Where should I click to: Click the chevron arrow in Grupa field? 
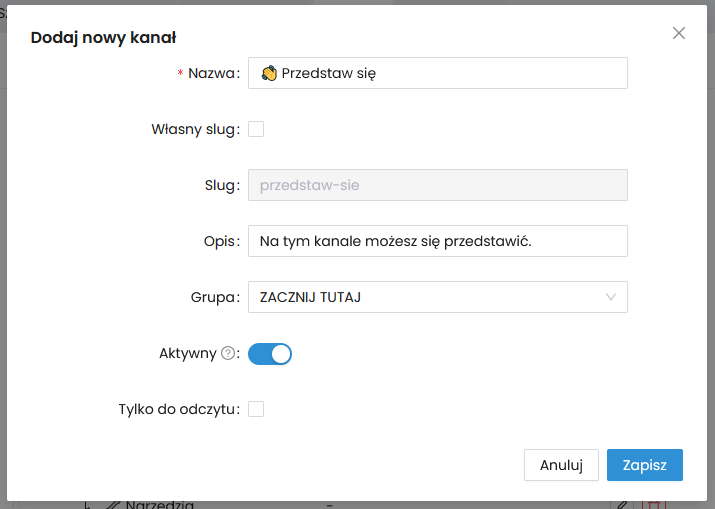pyautogui.click(x=611, y=297)
